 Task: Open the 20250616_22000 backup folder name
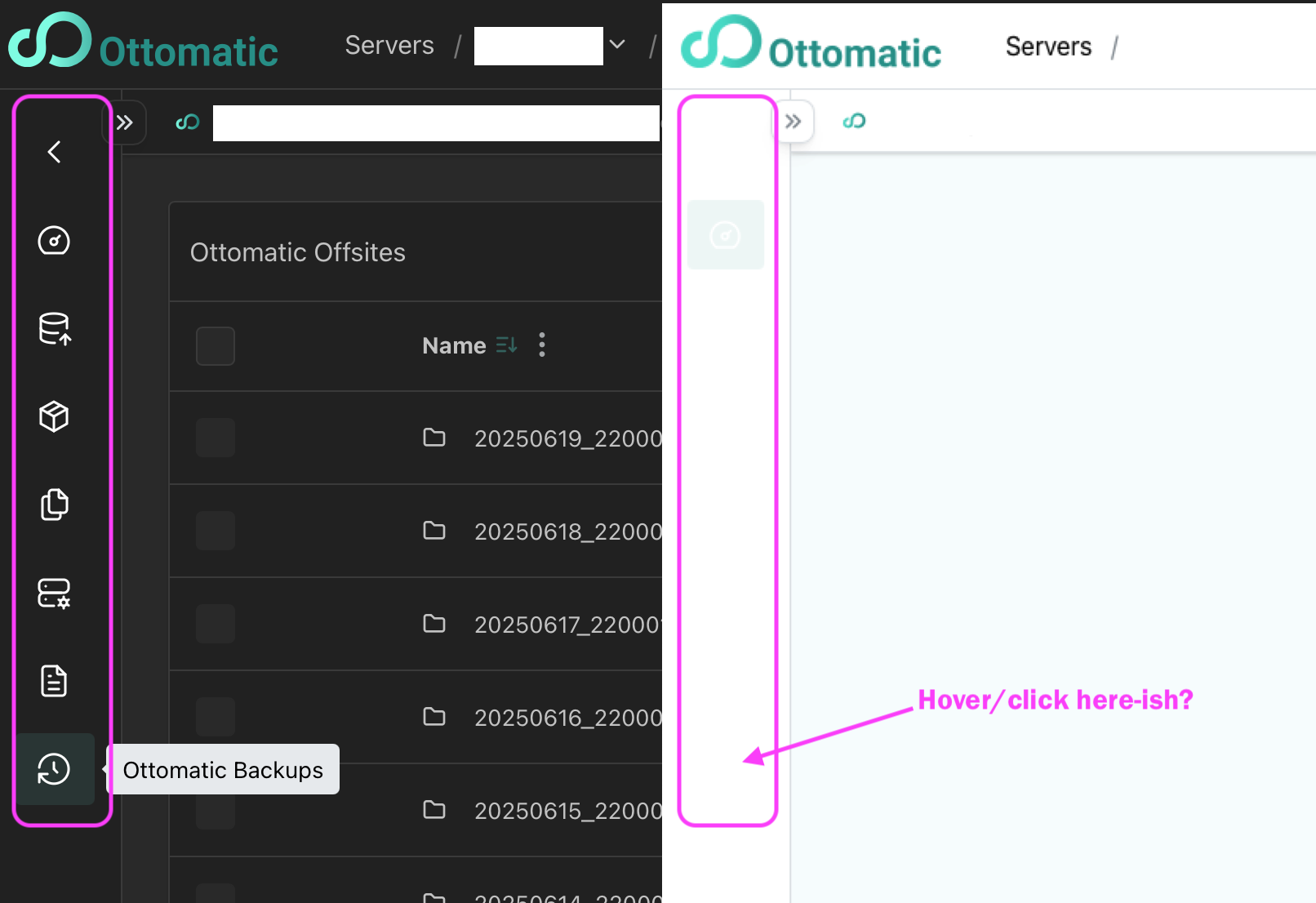point(568,718)
